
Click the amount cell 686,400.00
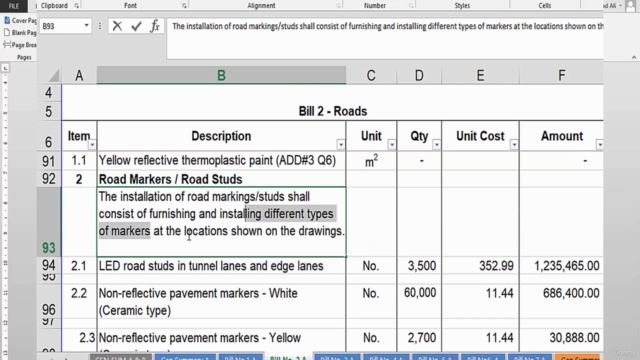point(562,302)
